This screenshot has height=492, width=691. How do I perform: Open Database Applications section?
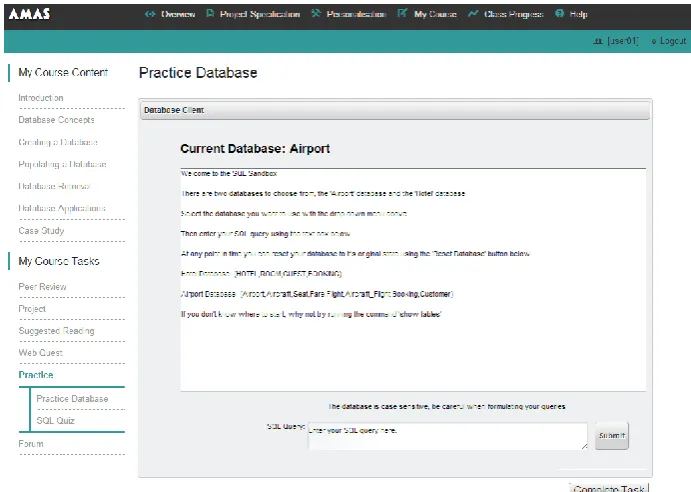click(x=62, y=208)
